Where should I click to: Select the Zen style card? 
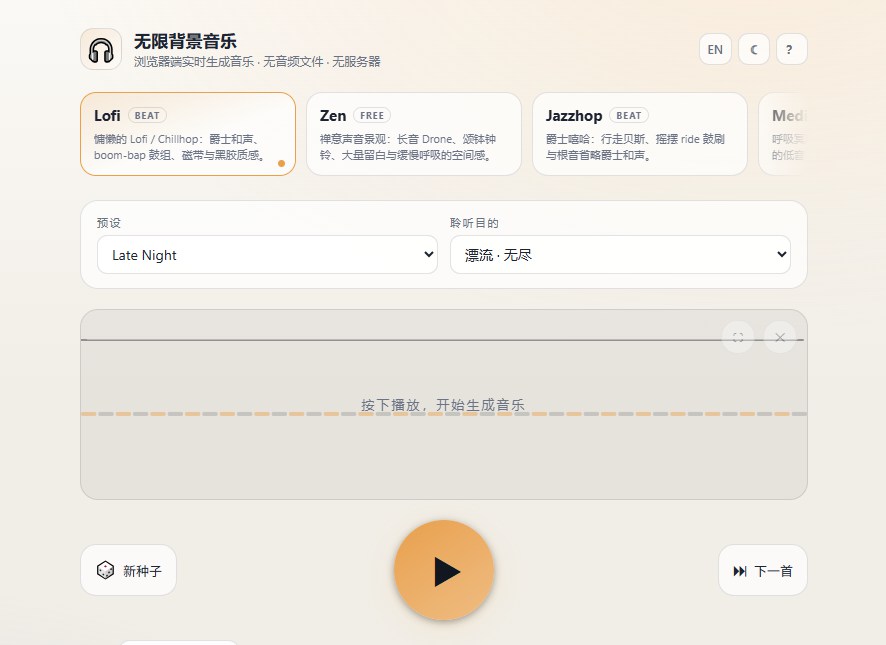[x=414, y=134]
